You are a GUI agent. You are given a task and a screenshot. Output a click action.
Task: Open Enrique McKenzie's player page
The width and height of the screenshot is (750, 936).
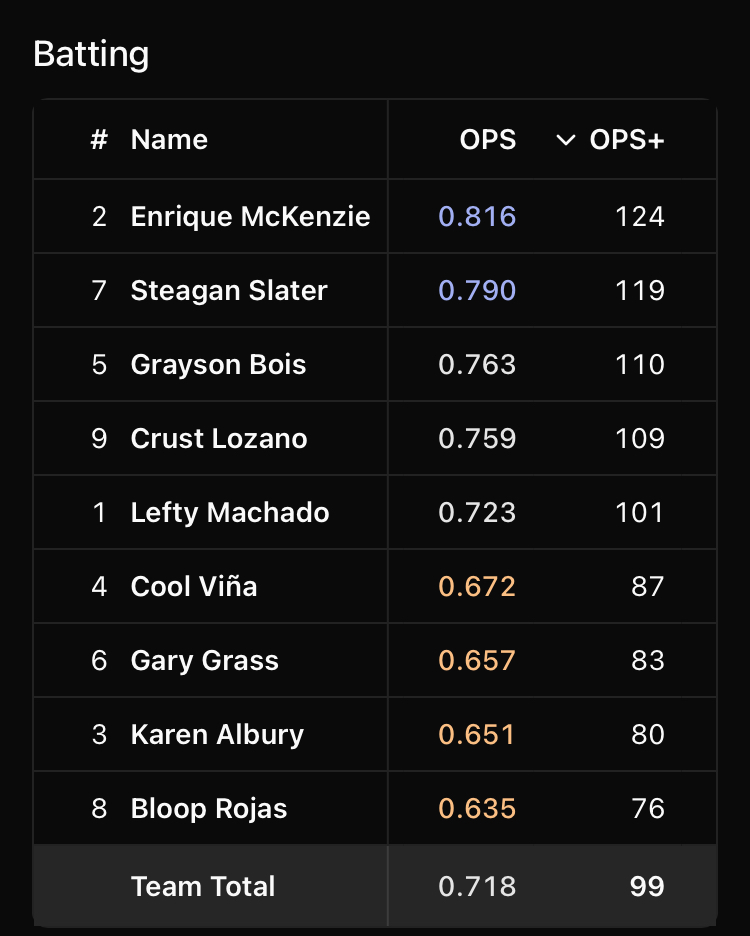pyautogui.click(x=250, y=216)
